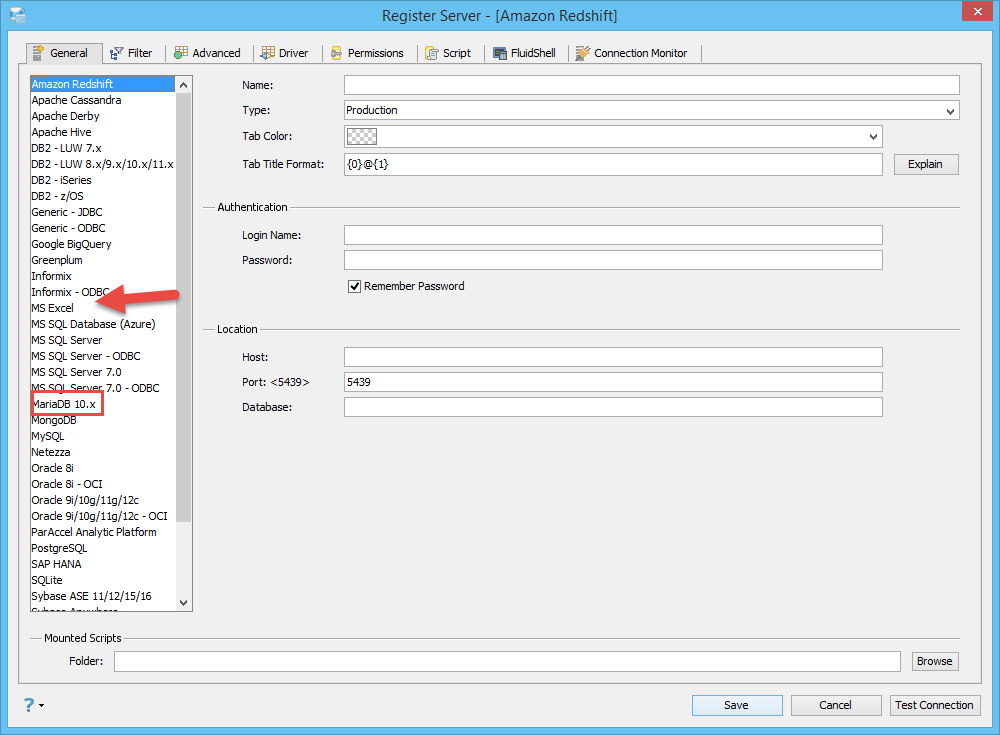Select DB2 - z/OS entry
The image size is (1000, 735).
click(103, 196)
